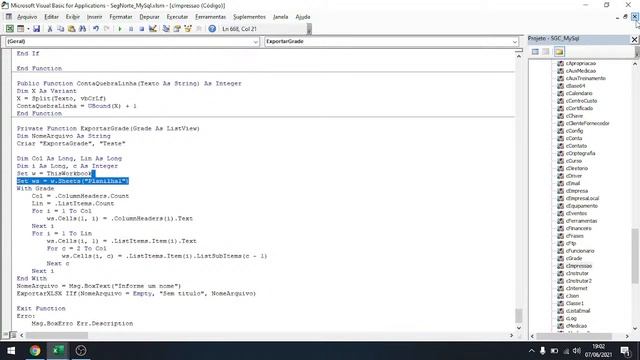The image size is (640, 360).
Task: Open the Properties Window toolbar icon
Action: (x=177, y=29)
